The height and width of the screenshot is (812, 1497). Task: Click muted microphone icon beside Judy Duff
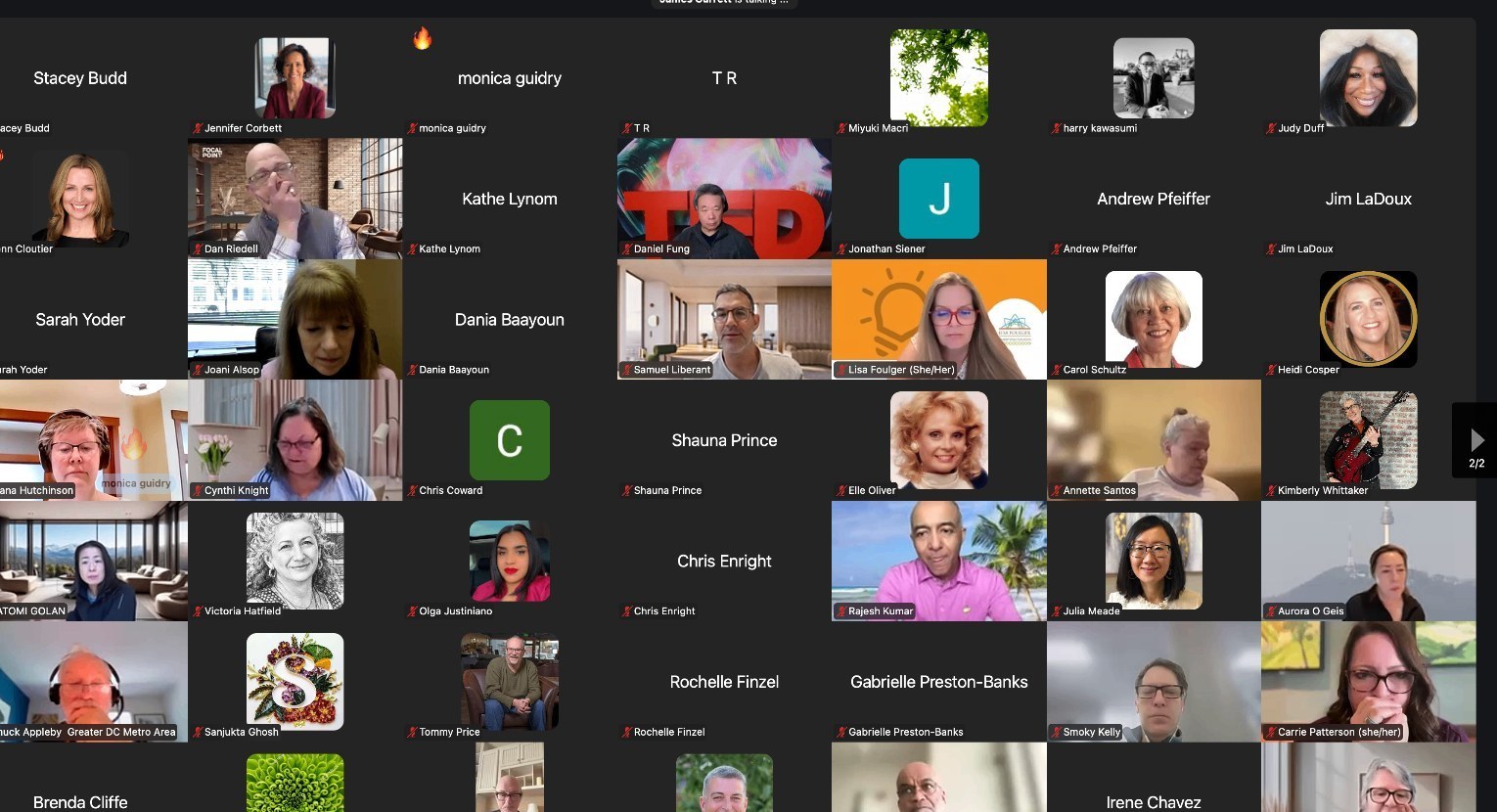[x=1271, y=128]
